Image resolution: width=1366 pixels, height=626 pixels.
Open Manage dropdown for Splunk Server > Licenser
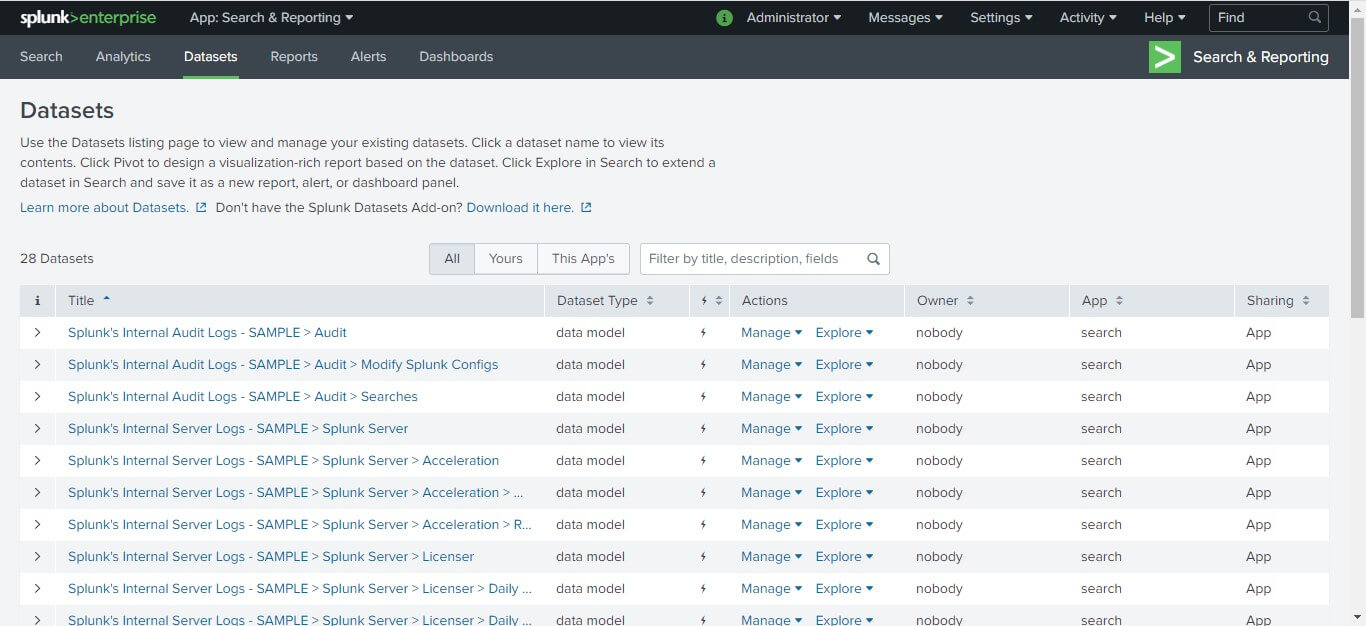(x=771, y=557)
